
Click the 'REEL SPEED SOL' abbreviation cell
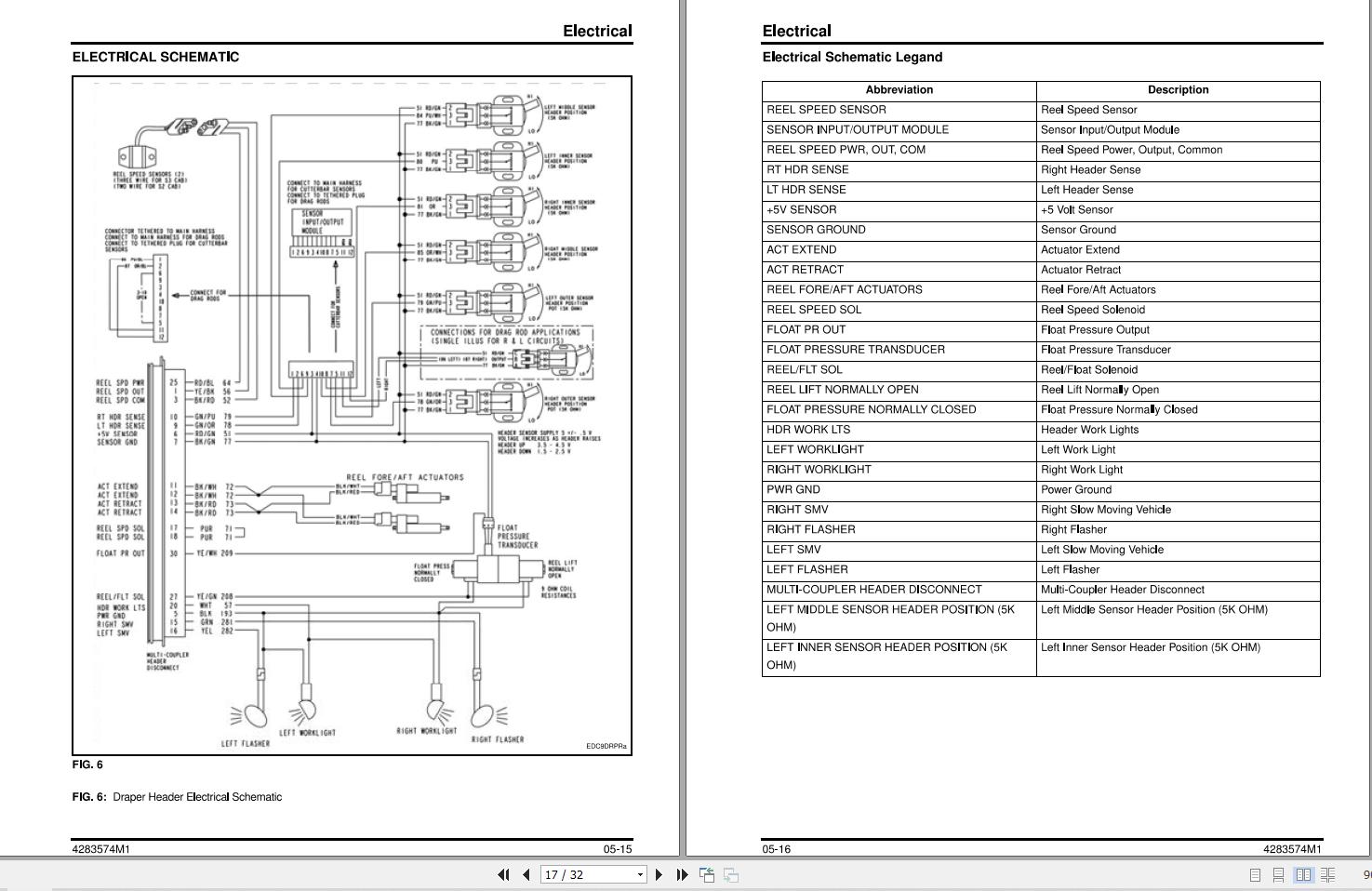(899, 310)
